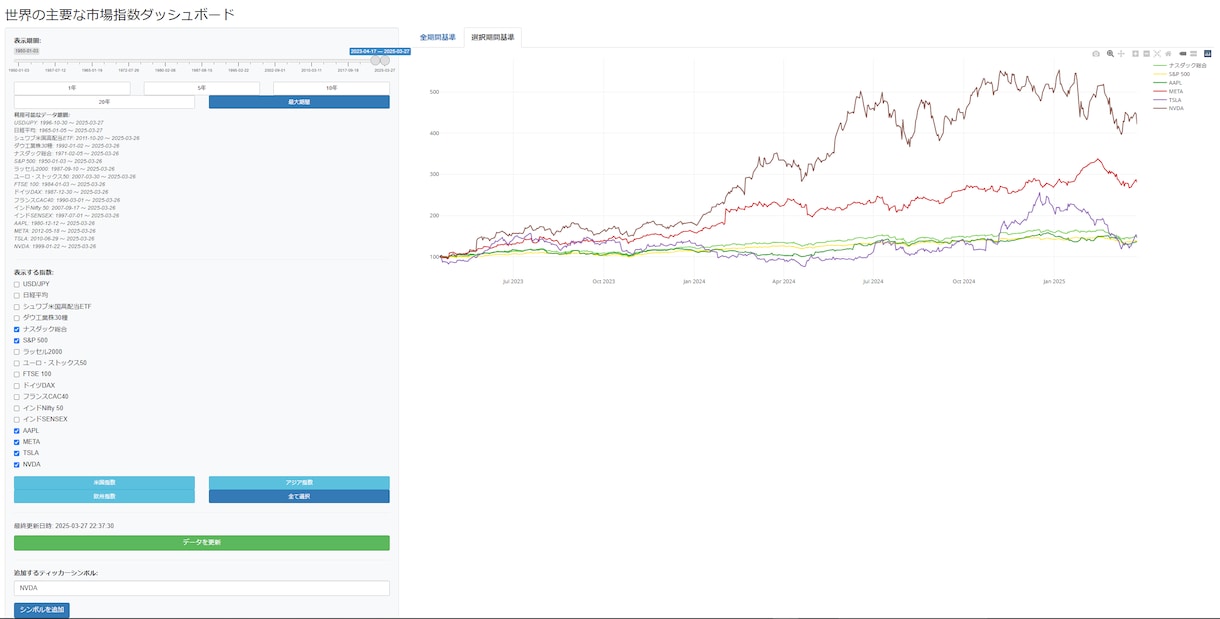Click the camera icon to download the plot
Viewport: 1220px width, 619px height.
(x=1096, y=53)
